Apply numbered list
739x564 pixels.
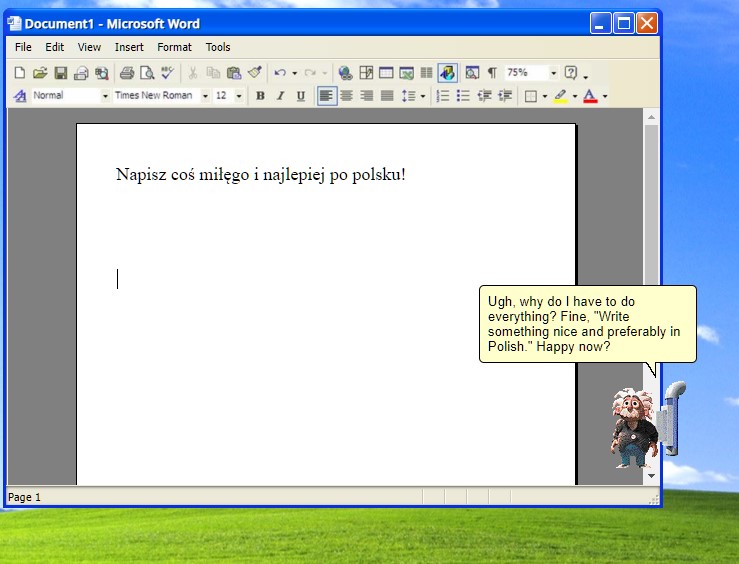click(x=443, y=96)
